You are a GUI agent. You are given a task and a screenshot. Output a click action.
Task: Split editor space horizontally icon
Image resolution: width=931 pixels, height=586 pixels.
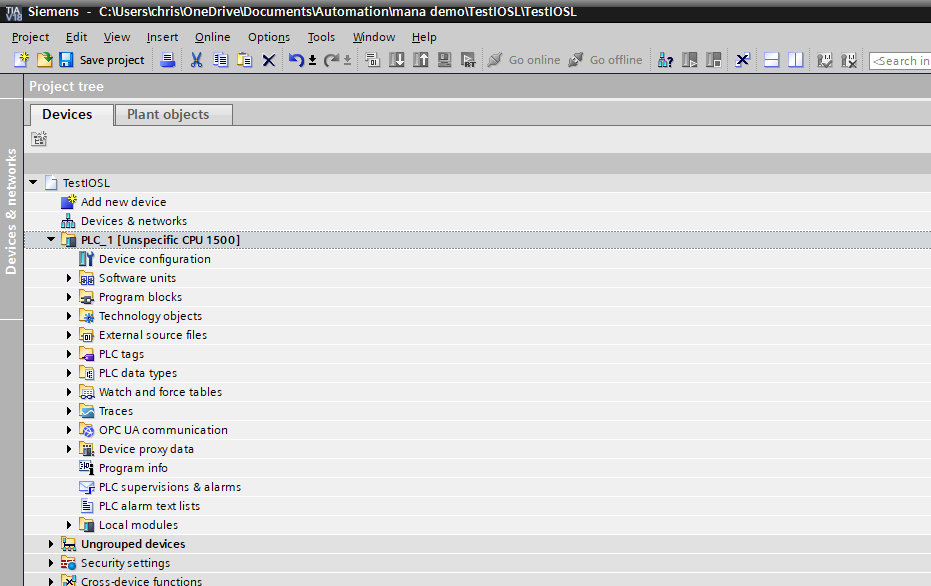(x=771, y=59)
